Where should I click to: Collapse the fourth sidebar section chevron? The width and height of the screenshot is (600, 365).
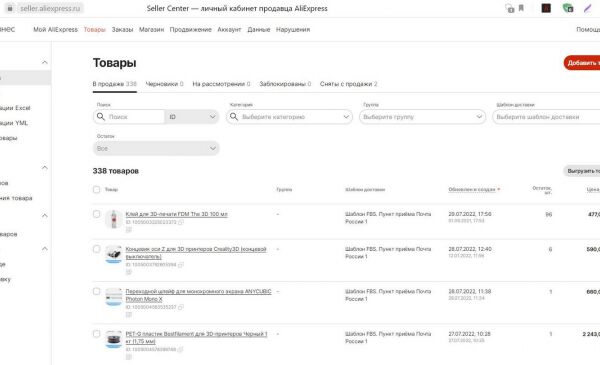(x=45, y=249)
